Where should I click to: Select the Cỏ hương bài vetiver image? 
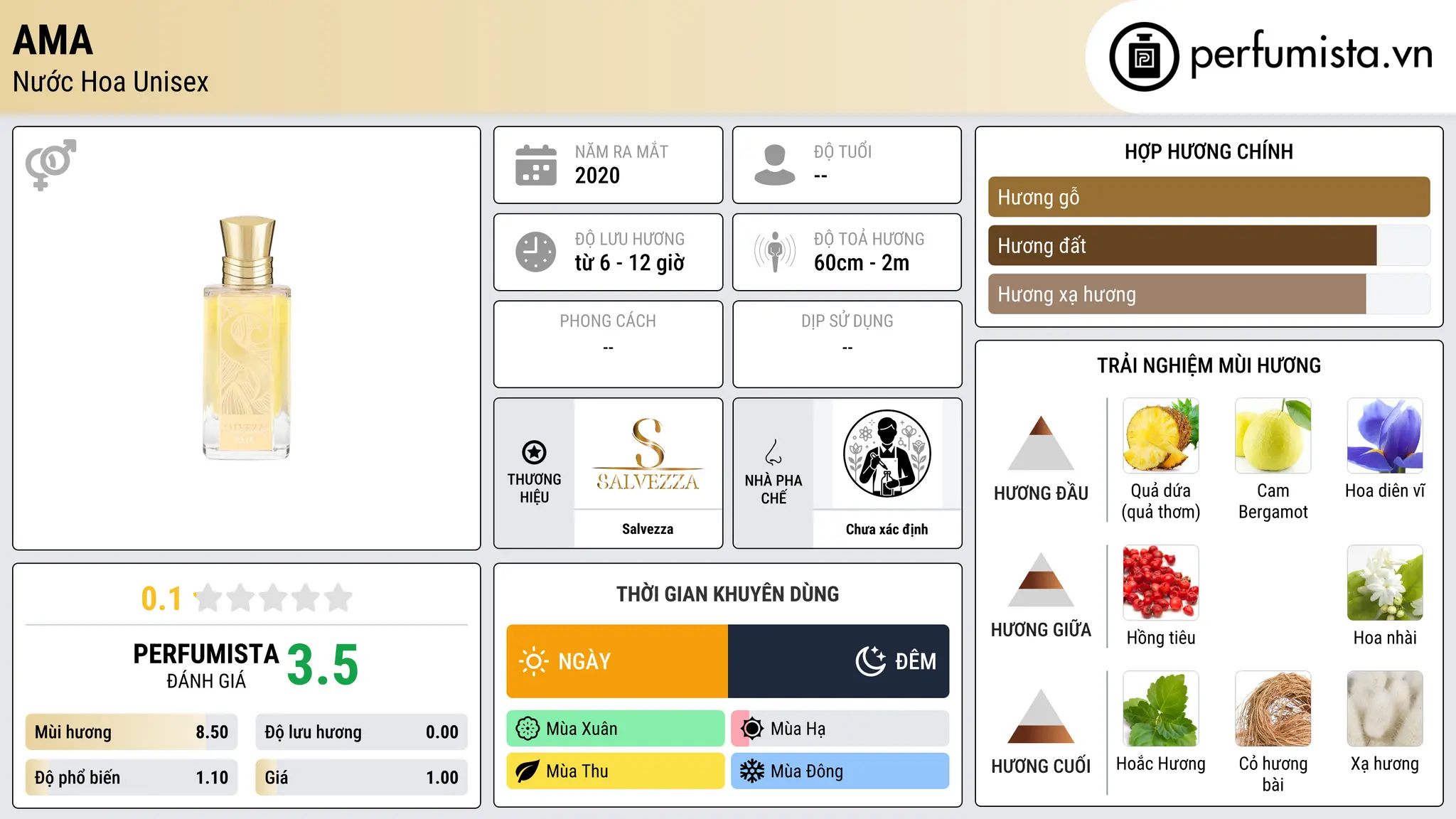(x=1273, y=709)
